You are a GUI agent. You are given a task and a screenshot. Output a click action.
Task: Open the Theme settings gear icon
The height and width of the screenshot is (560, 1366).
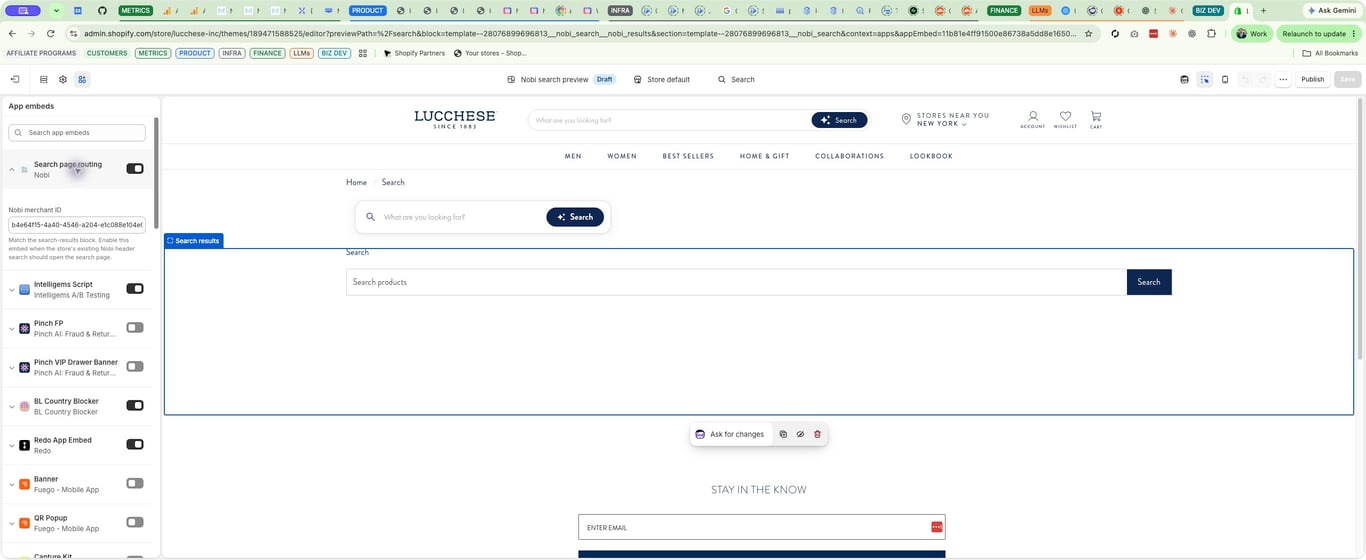(63, 79)
